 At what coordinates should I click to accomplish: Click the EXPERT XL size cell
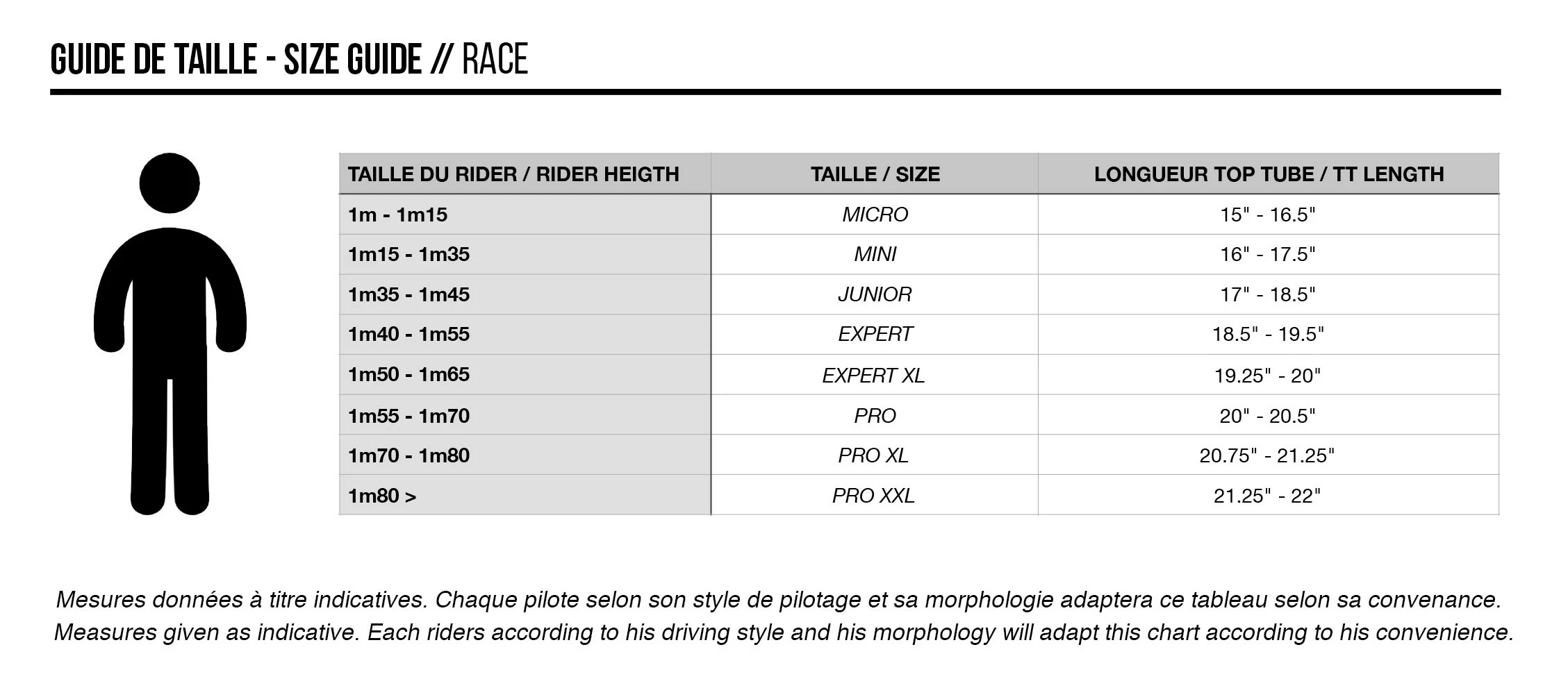(873, 376)
